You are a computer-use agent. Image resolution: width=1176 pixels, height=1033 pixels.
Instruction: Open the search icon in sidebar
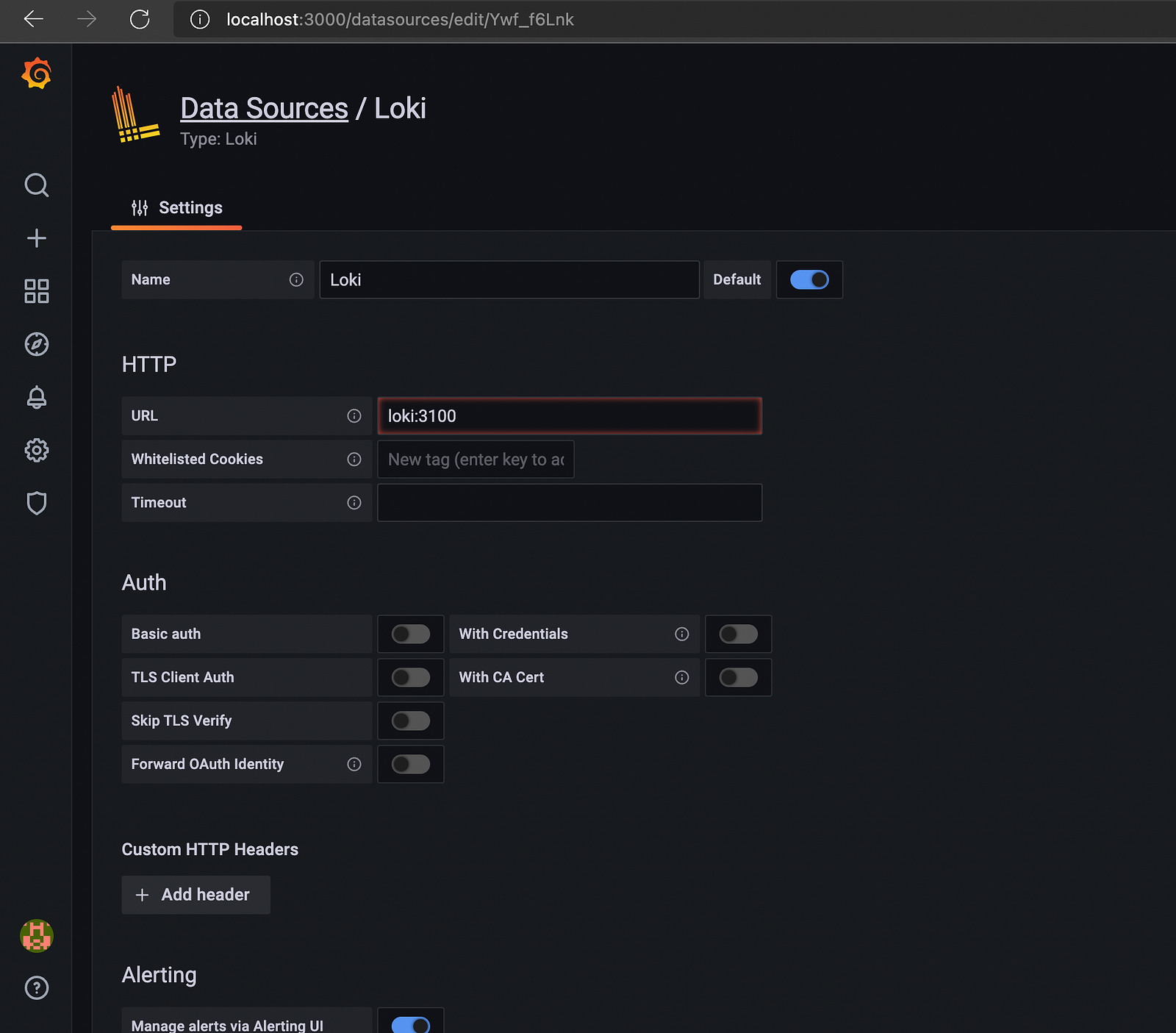pyautogui.click(x=36, y=185)
